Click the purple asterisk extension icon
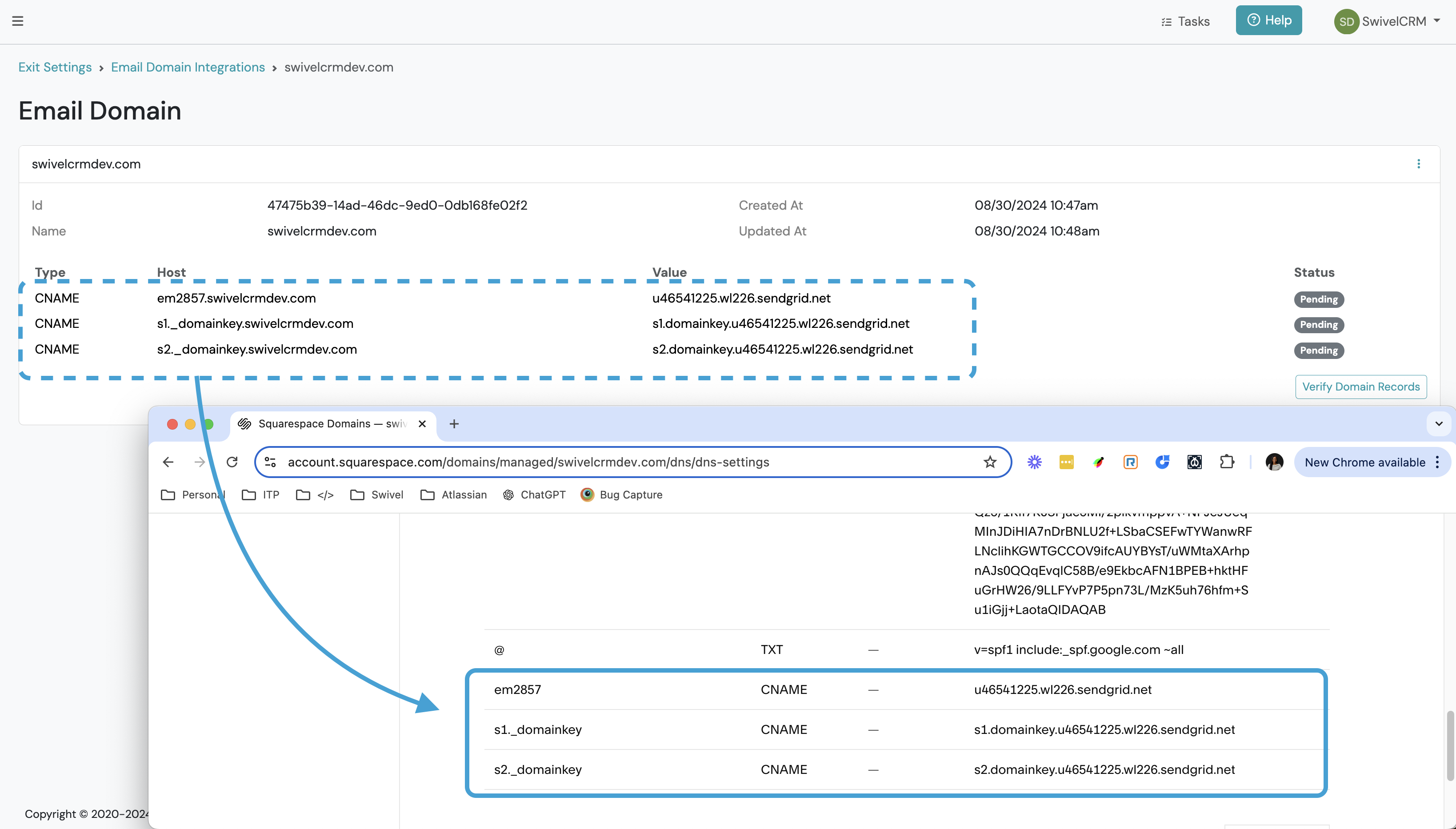Viewport: 1456px width, 829px height. click(x=1034, y=462)
